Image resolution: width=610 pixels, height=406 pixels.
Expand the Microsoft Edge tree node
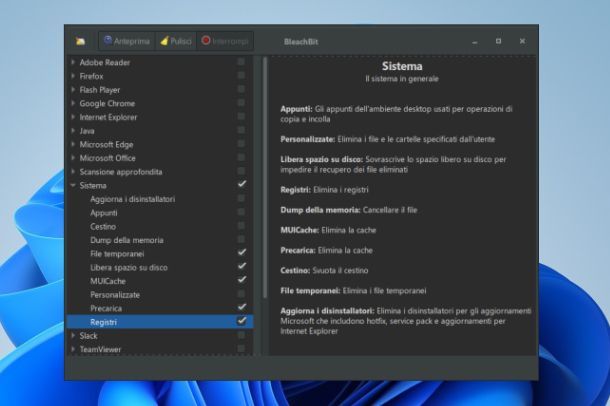(x=73, y=144)
